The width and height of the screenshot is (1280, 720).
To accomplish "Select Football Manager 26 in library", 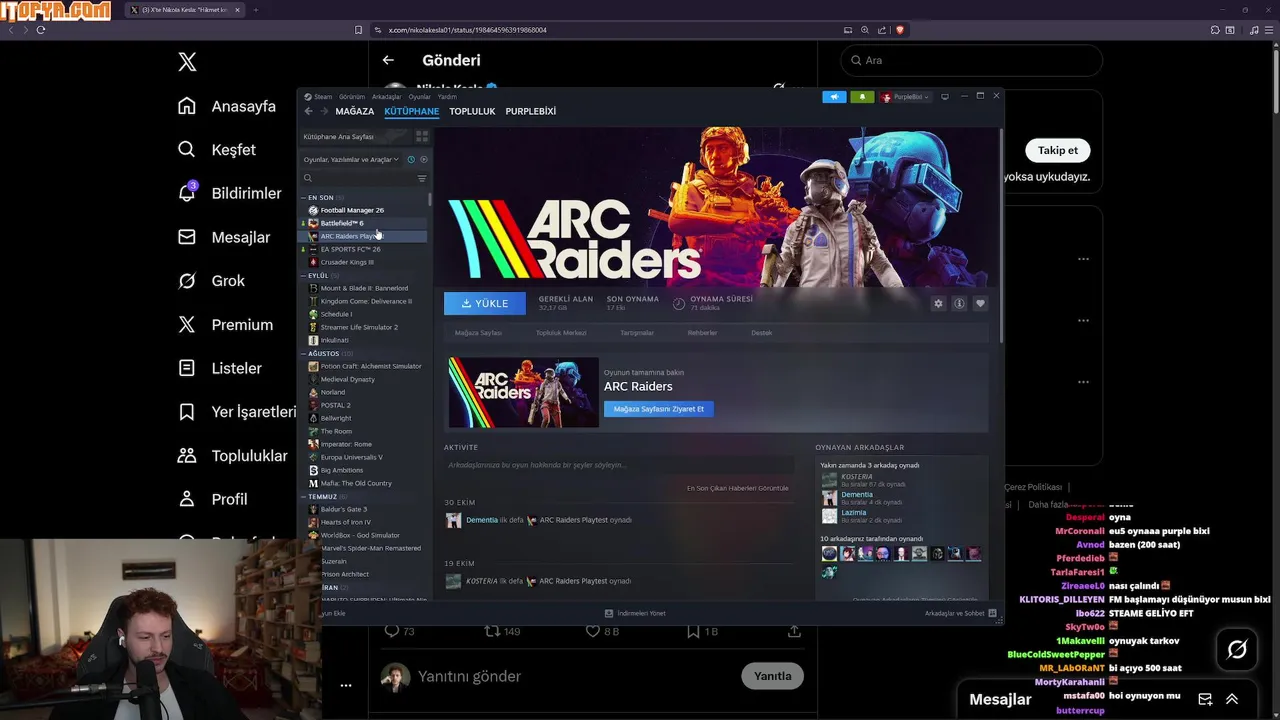I will tap(364, 210).
